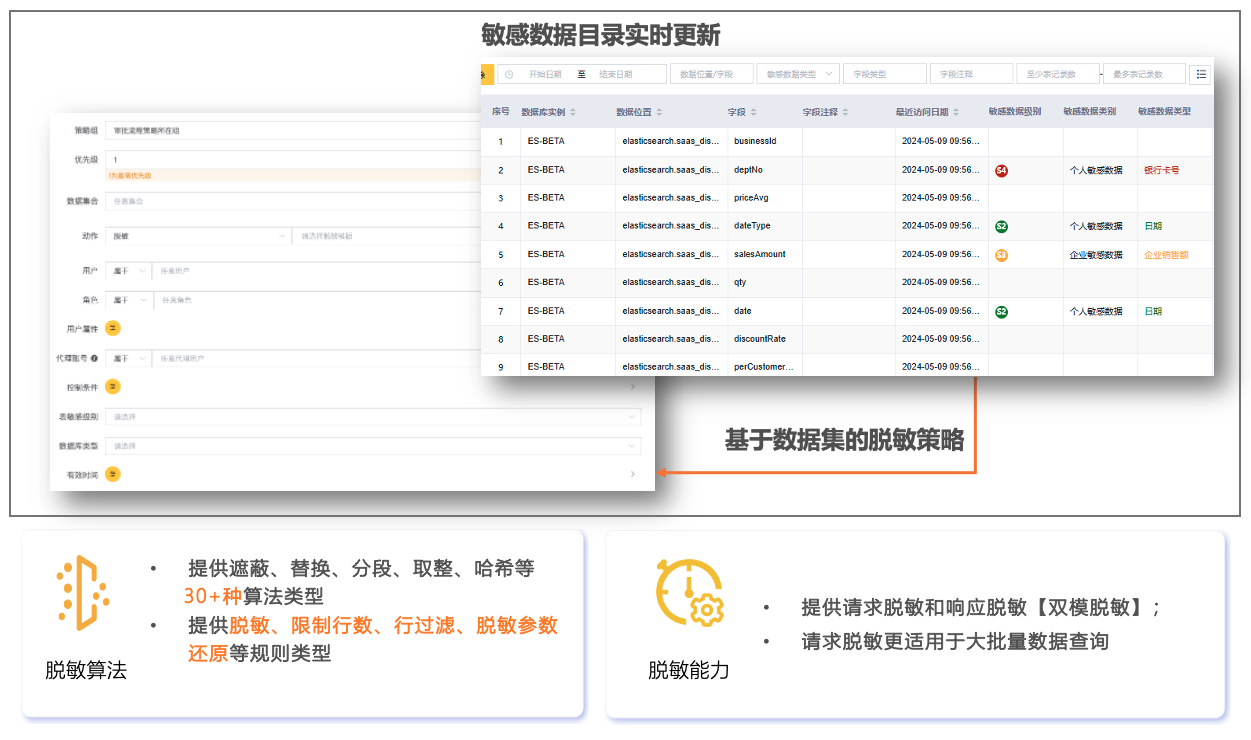Click the 企业销售额 data type link
The image size is (1251, 740).
point(1166,255)
